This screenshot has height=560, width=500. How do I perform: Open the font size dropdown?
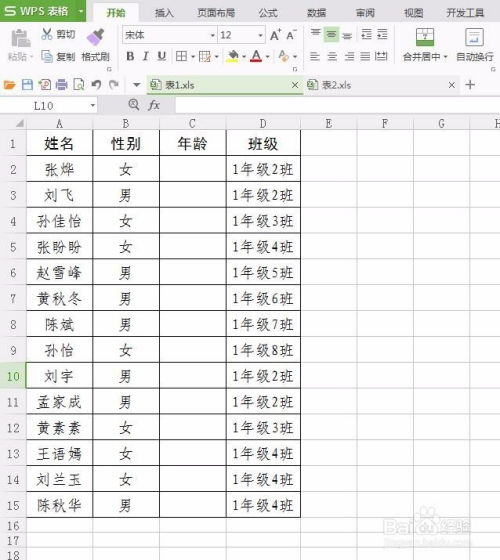tap(260, 35)
